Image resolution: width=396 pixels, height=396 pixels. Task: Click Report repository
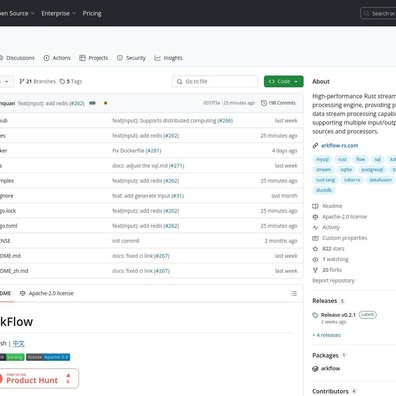[333, 280]
